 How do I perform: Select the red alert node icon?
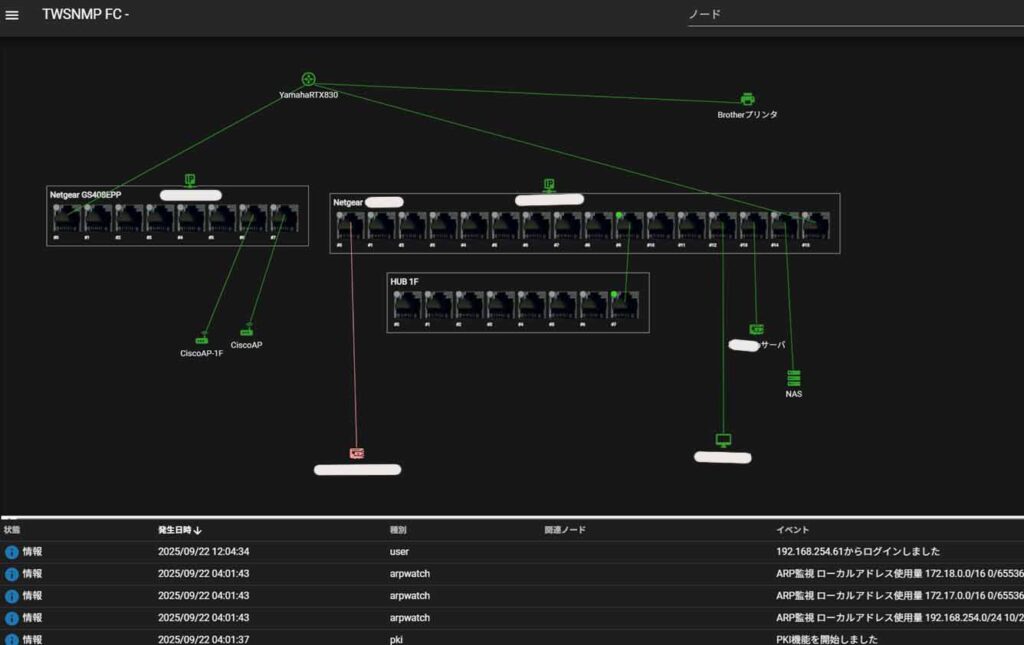click(357, 453)
